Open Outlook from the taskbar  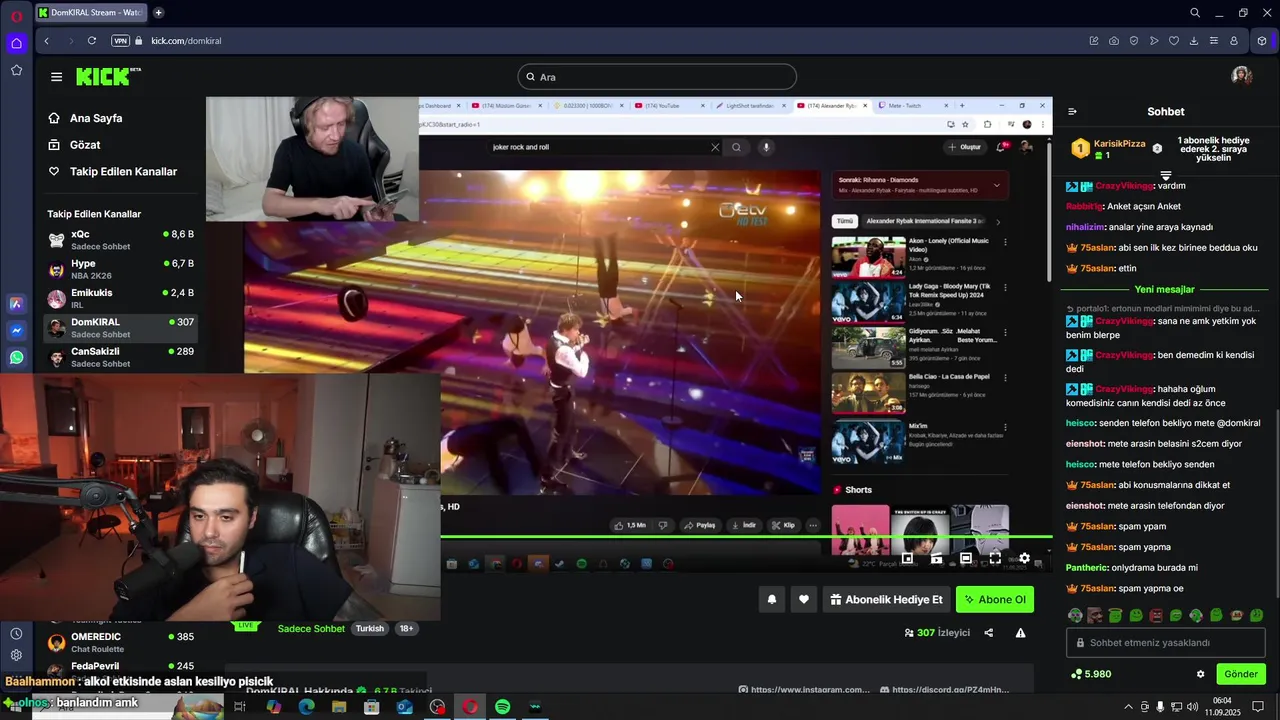pos(404,707)
